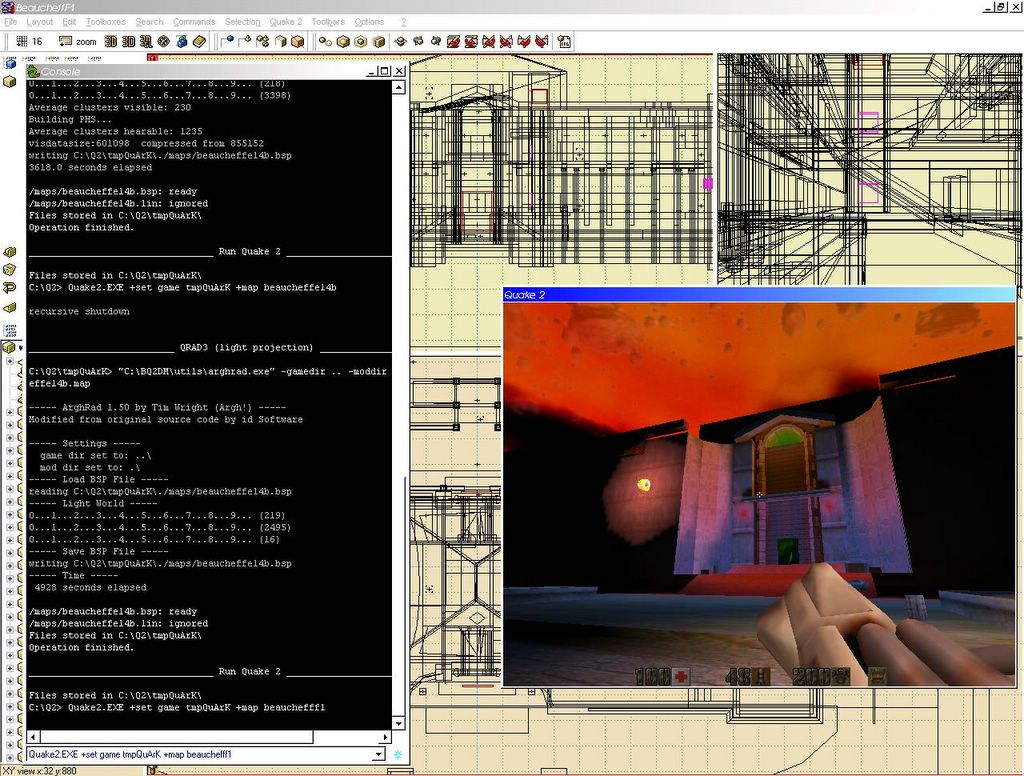Open the File menu
Viewport: 1024px width, 776px height.
click(10, 22)
